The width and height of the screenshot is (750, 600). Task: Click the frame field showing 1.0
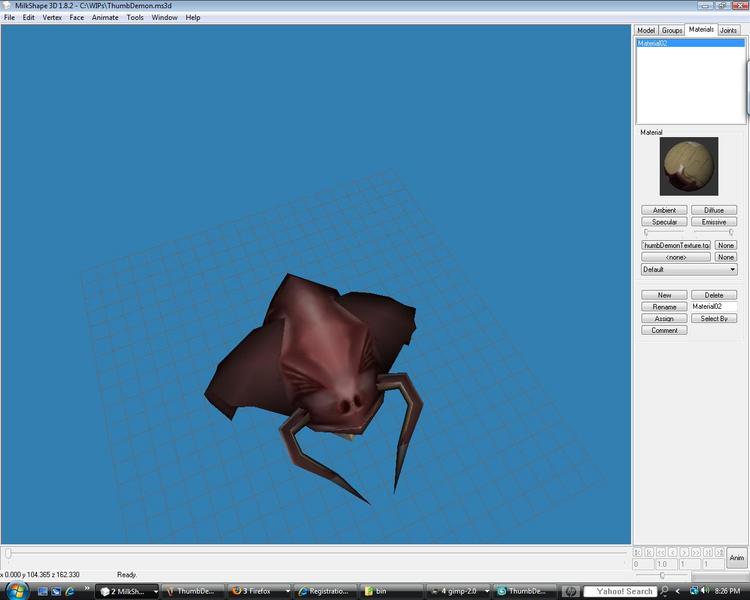pos(666,564)
